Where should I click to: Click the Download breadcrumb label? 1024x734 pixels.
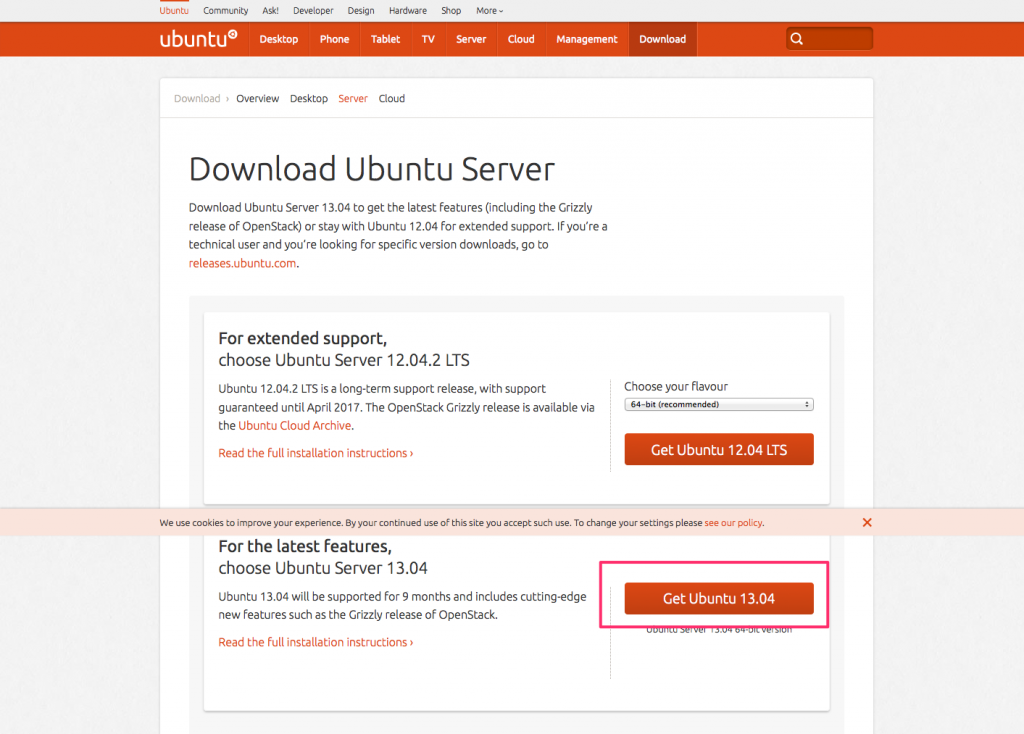[x=197, y=99]
